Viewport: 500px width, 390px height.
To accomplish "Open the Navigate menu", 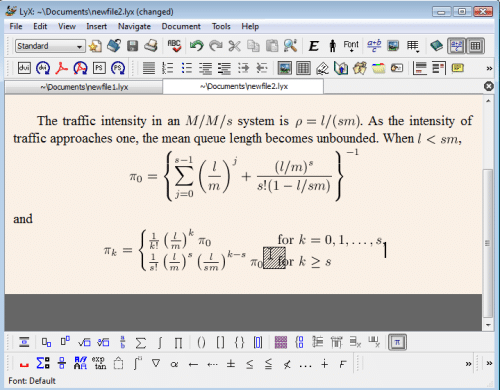I will [x=134, y=26].
